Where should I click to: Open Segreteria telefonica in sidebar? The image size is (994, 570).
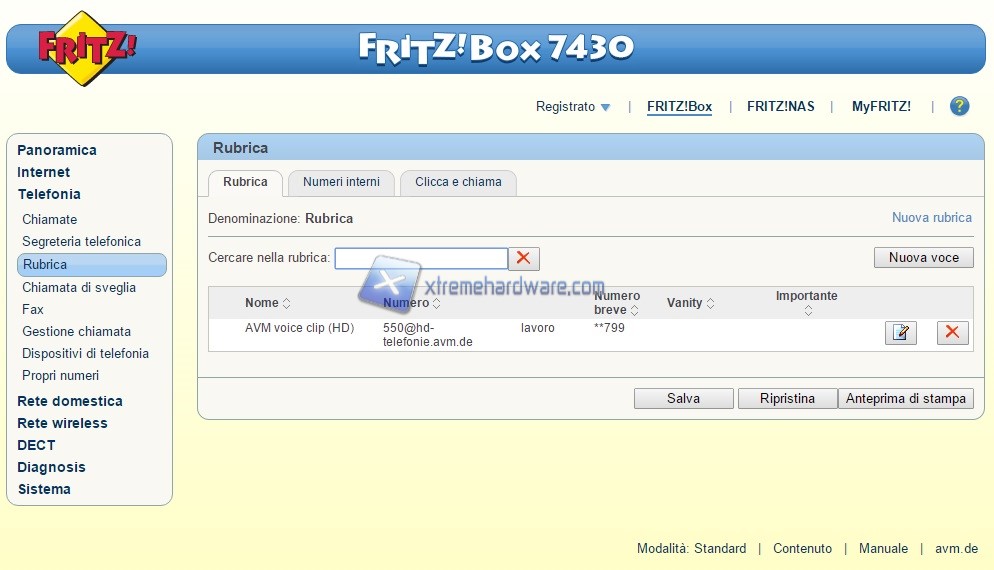[x=81, y=241]
